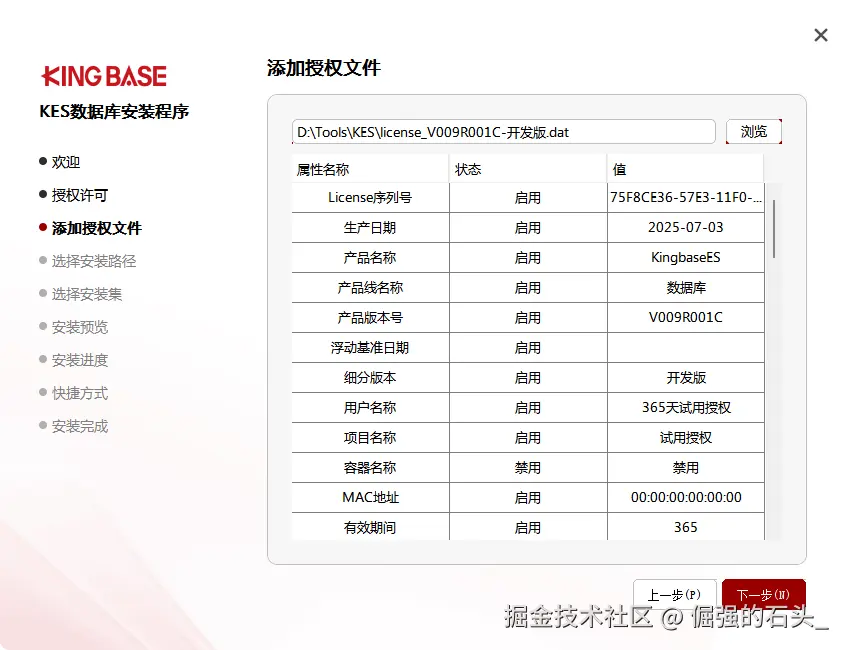The width and height of the screenshot is (848, 650).
Task: Select the 添加授权文件 step in sidebar
Action: tap(90, 228)
